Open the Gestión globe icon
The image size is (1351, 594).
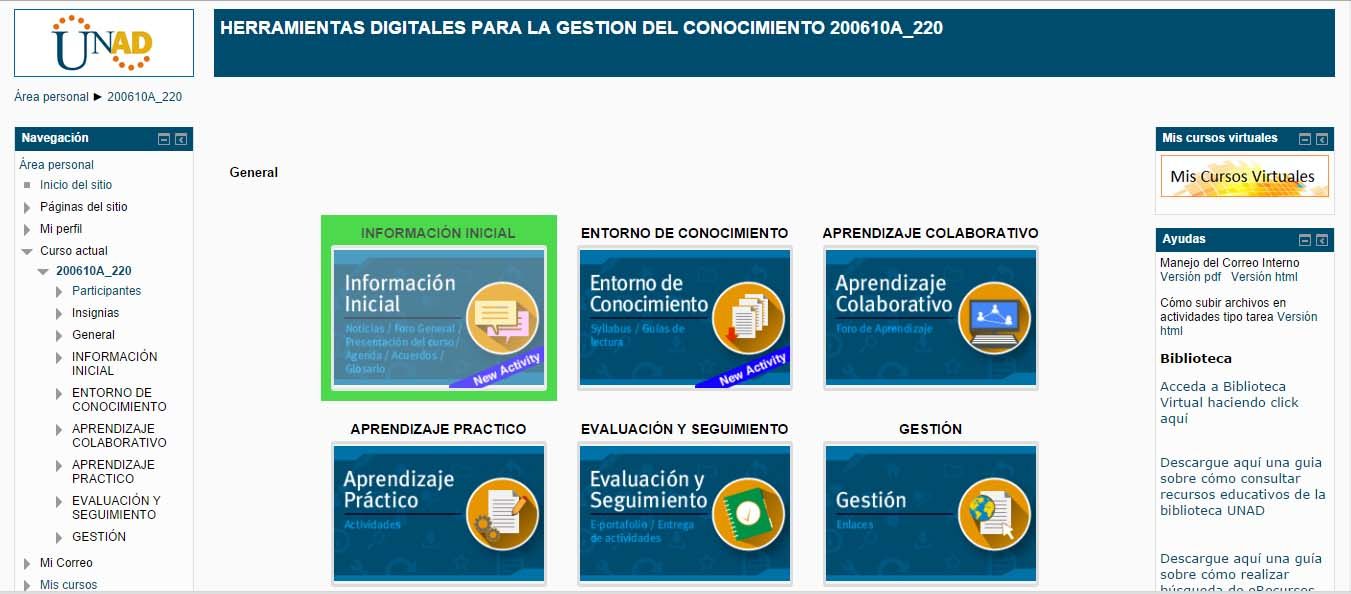pyautogui.click(x=994, y=514)
